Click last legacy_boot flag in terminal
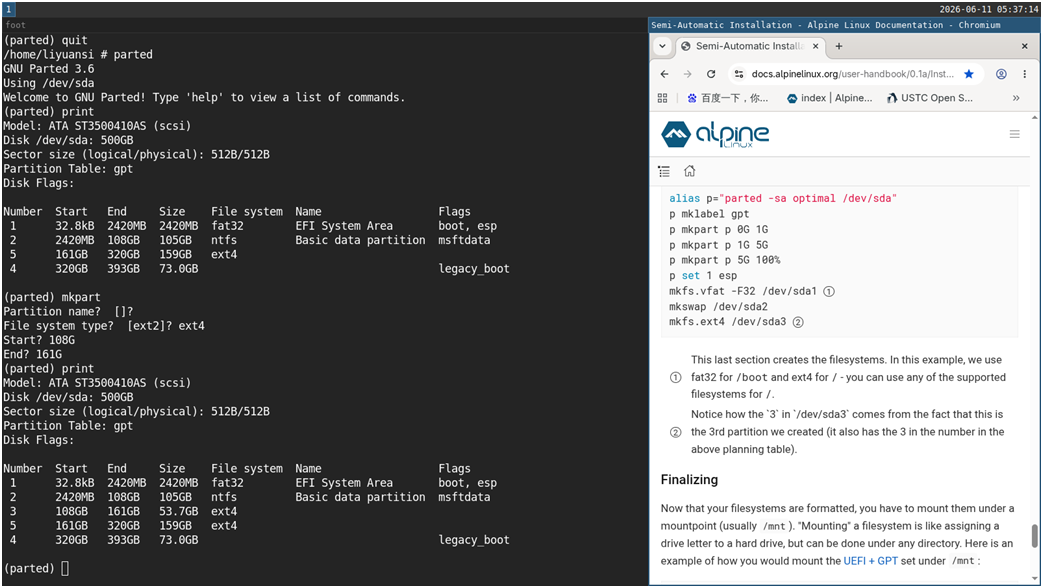1043x588 pixels. coord(474,540)
